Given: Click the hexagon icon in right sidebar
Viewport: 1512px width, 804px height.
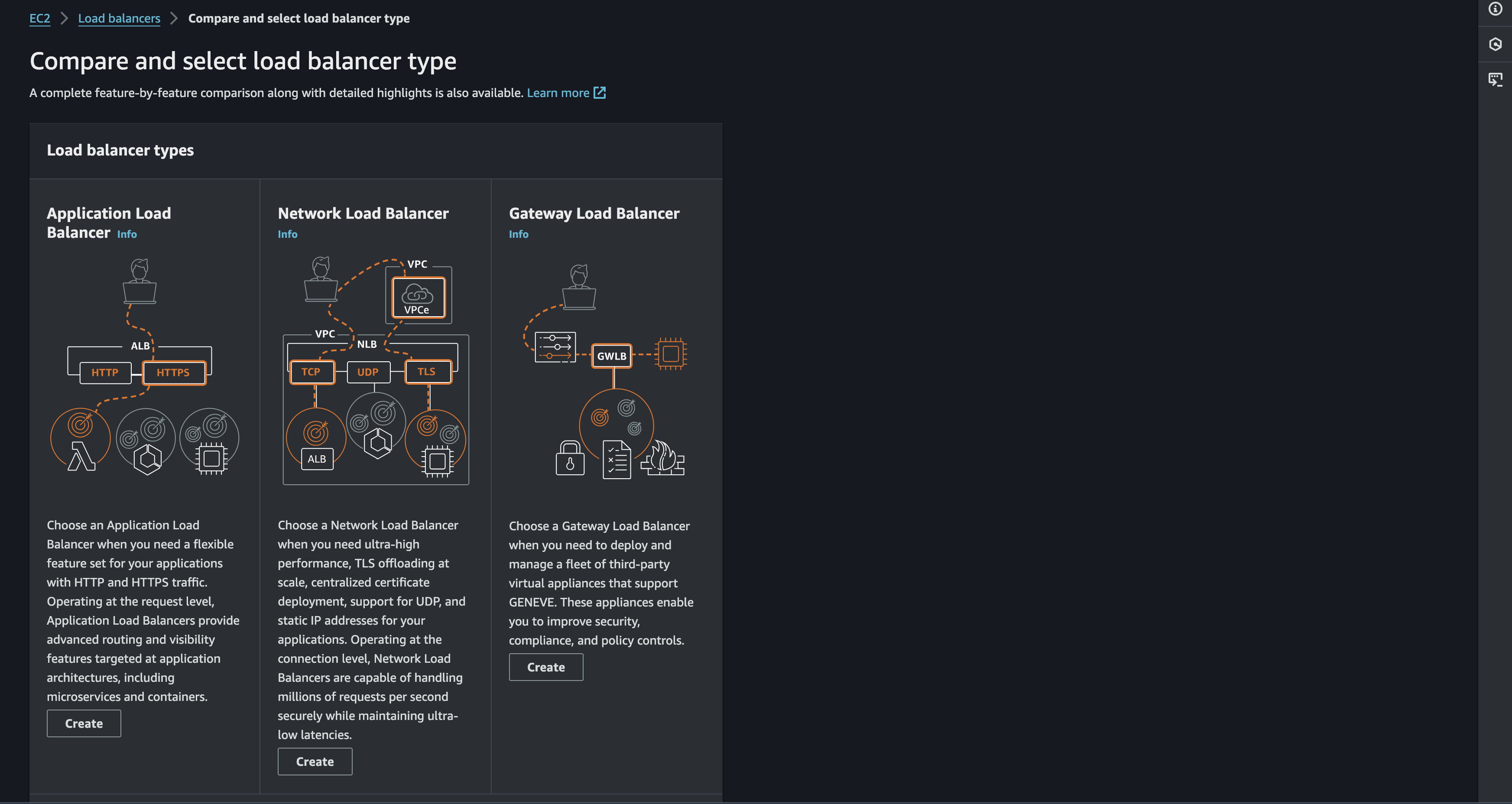Looking at the screenshot, I should pyautogui.click(x=1495, y=44).
